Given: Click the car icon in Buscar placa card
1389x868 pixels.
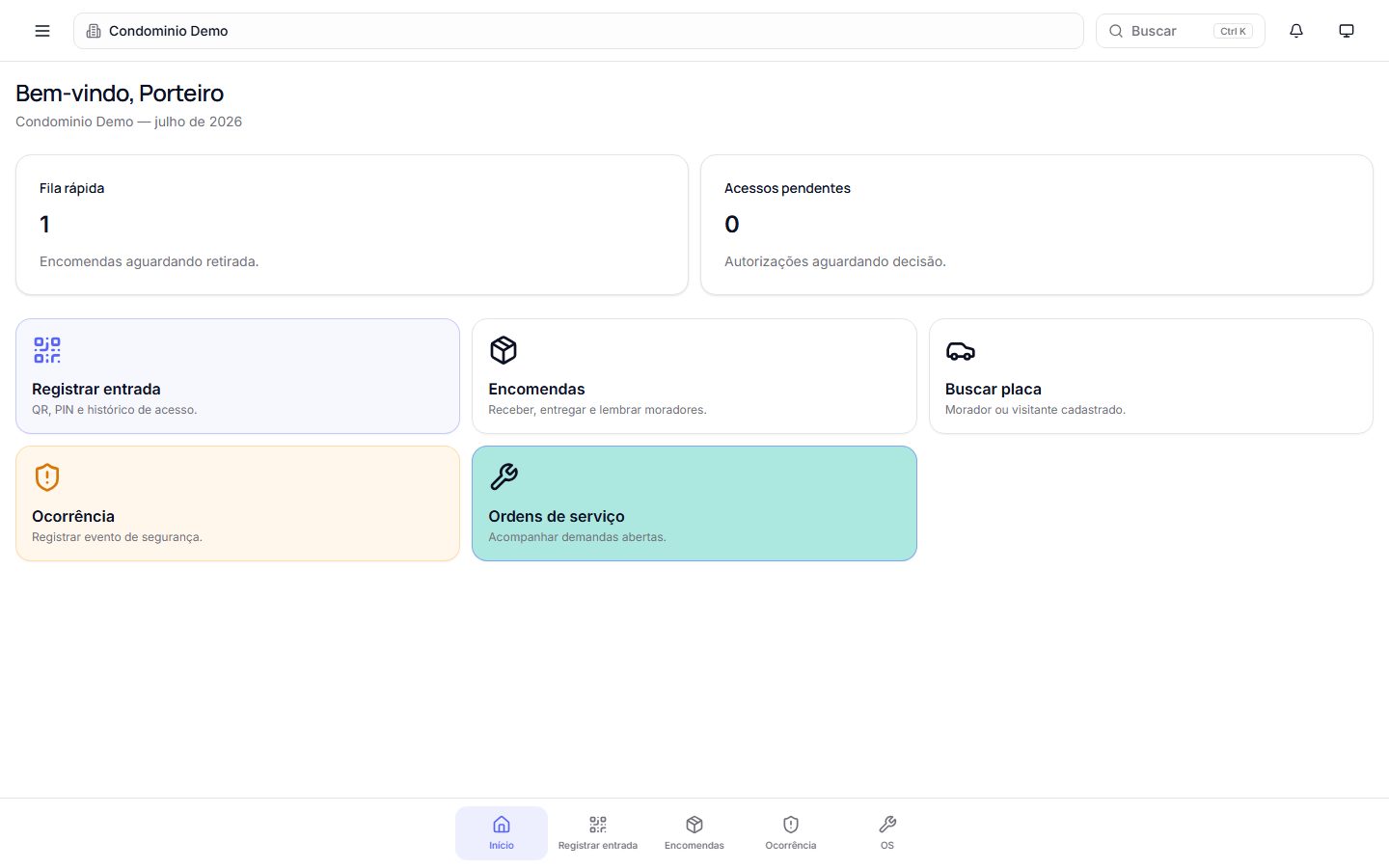Looking at the screenshot, I should pyautogui.click(x=960, y=350).
